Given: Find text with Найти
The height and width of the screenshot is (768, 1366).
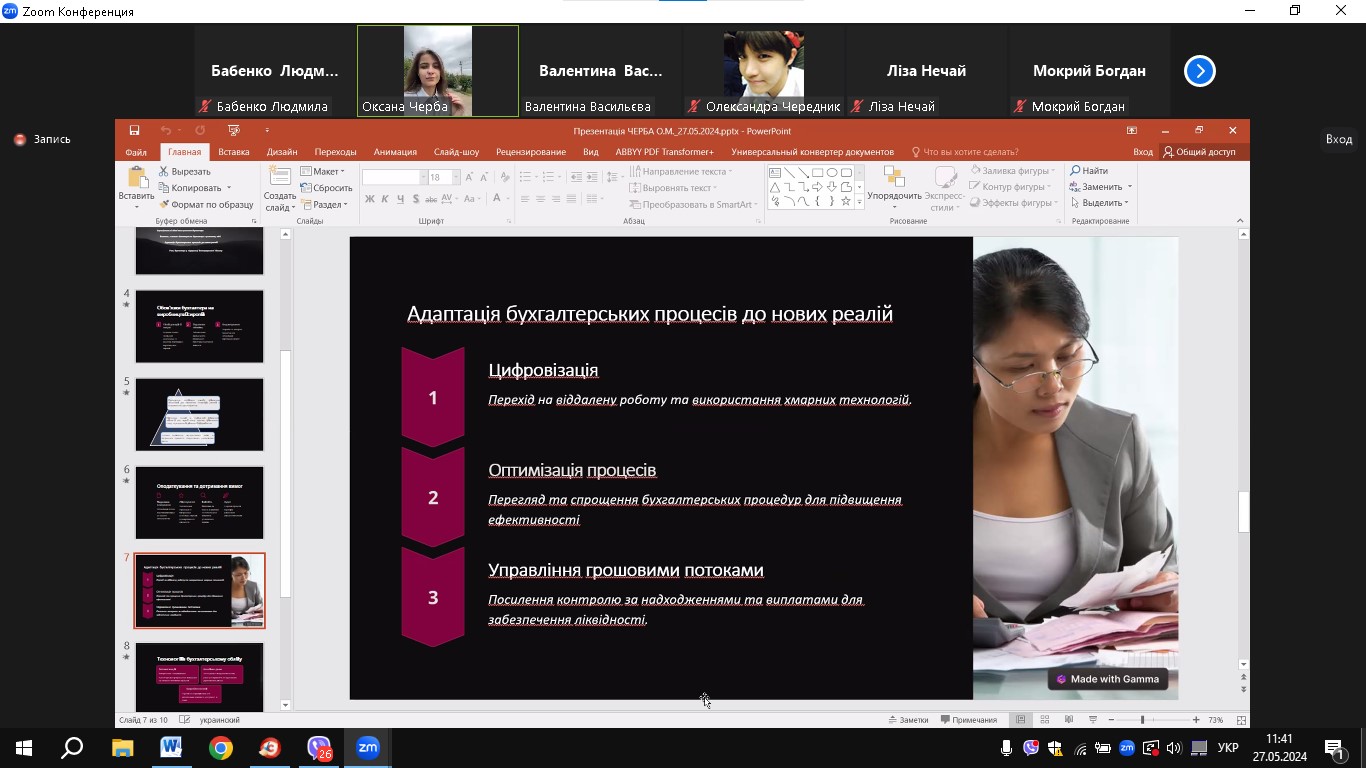Looking at the screenshot, I should pyautogui.click(x=1089, y=171).
